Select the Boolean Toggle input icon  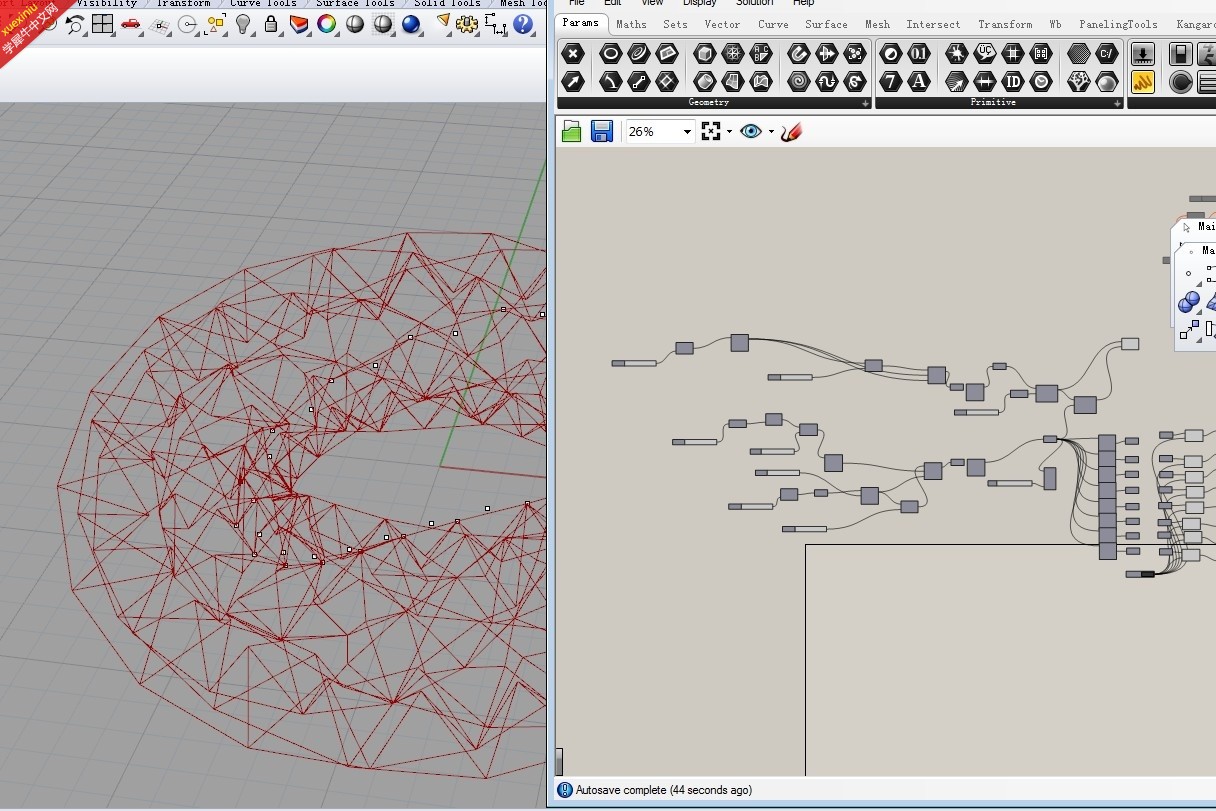[x=1181, y=54]
